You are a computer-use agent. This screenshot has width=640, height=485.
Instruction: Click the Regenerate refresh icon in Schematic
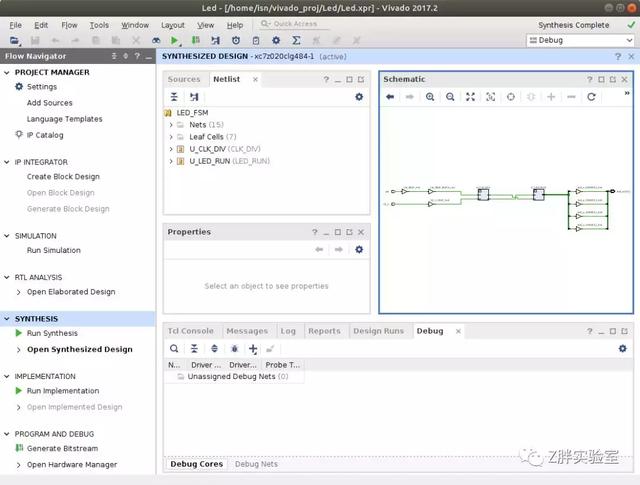pos(591,97)
